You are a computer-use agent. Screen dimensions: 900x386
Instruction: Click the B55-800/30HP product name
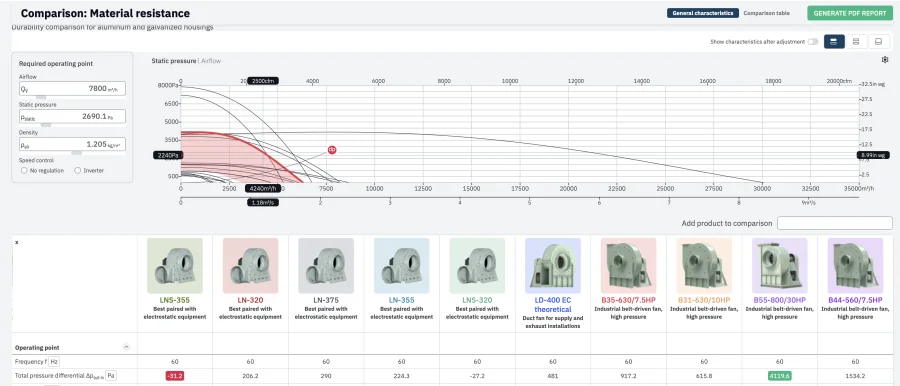(779, 300)
